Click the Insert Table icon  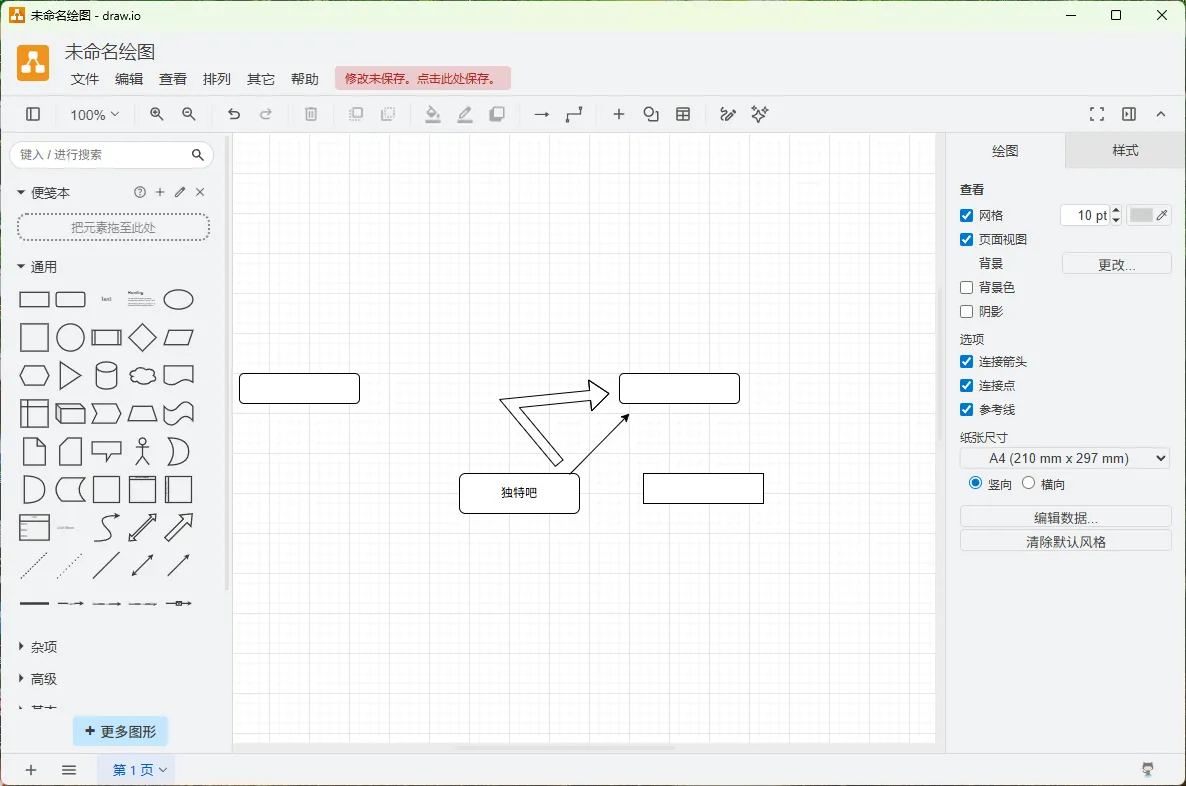pyautogui.click(x=683, y=114)
